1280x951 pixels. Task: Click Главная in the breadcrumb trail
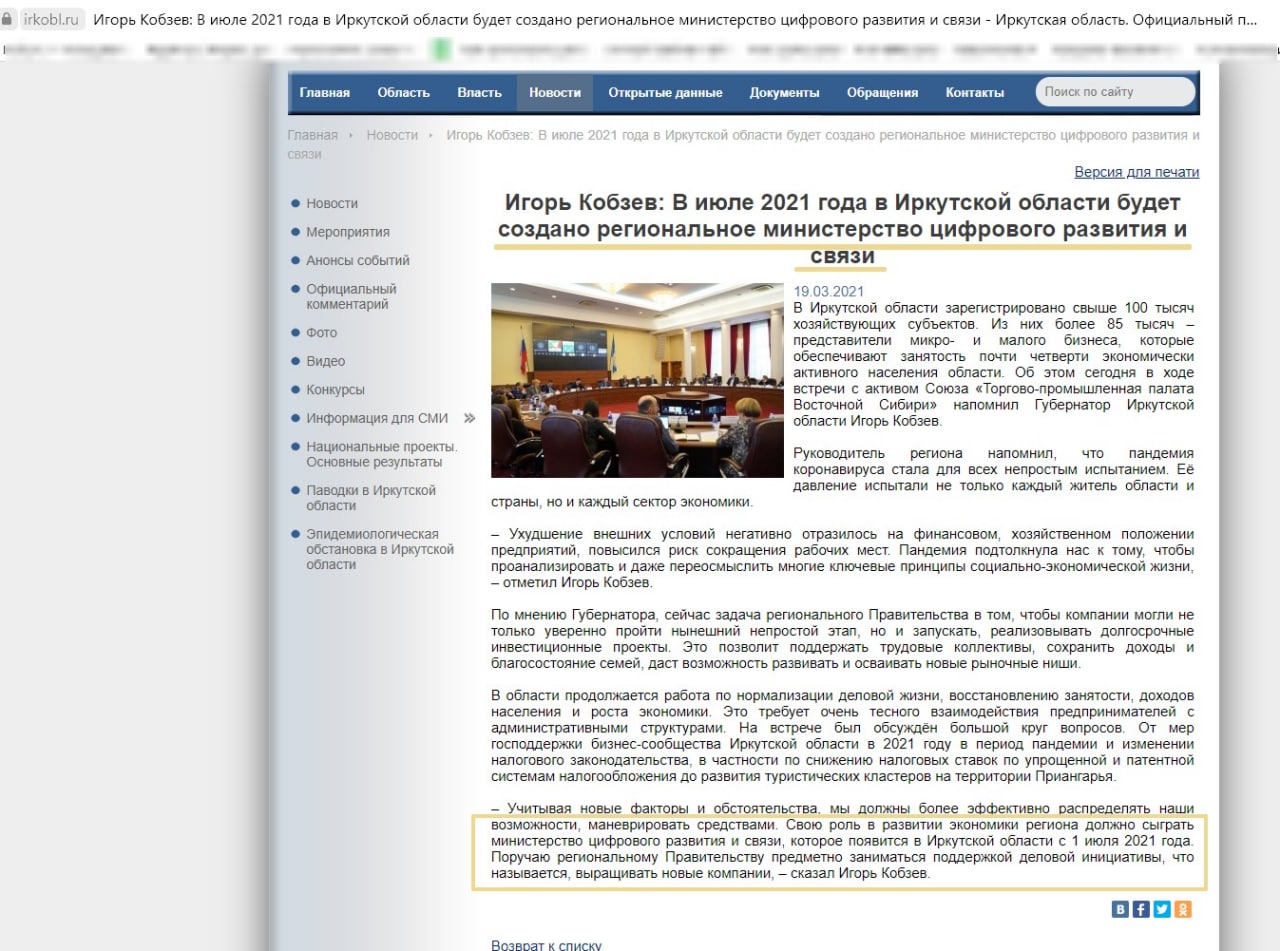(313, 135)
